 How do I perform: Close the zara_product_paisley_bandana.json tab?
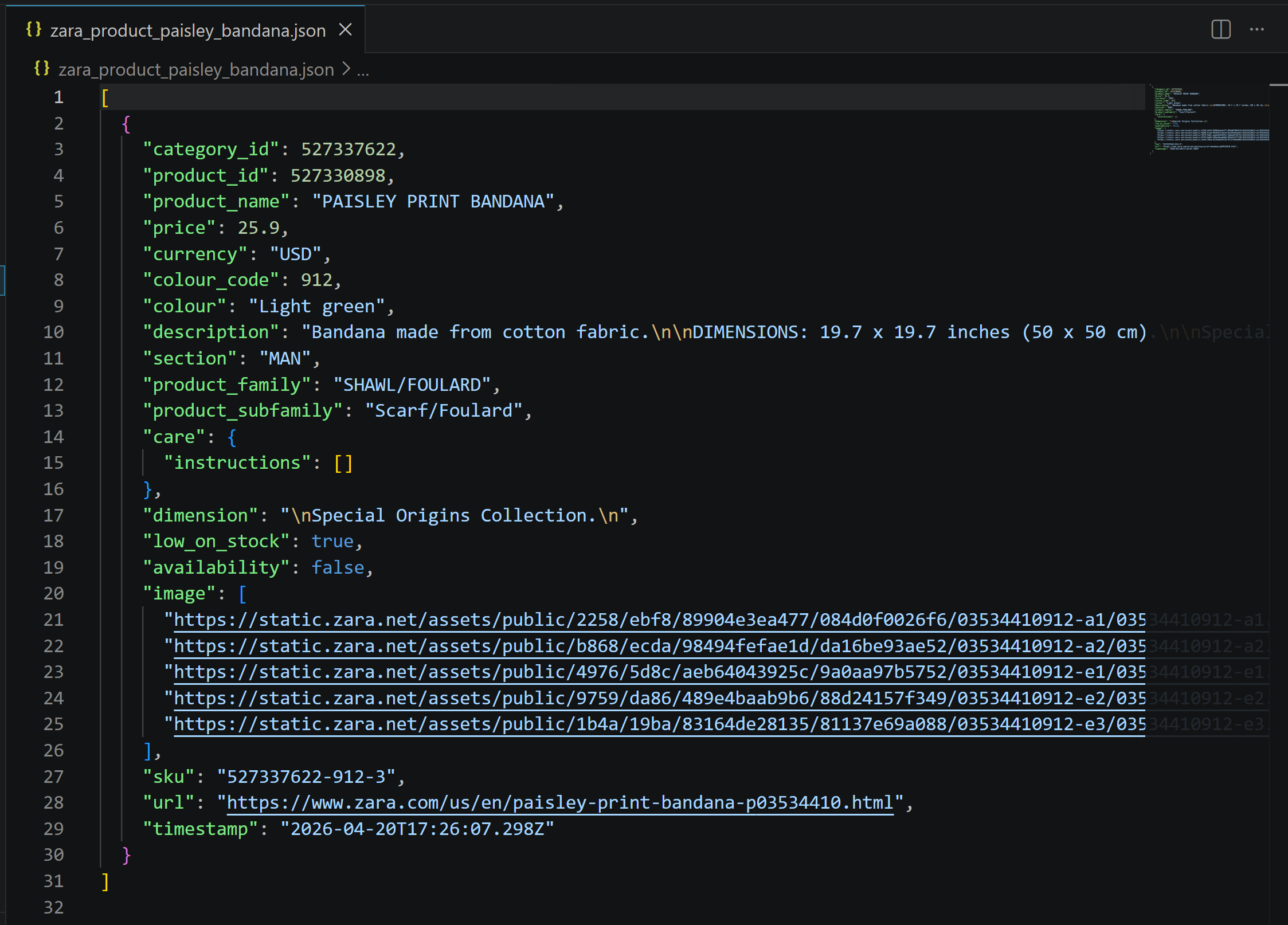345,29
